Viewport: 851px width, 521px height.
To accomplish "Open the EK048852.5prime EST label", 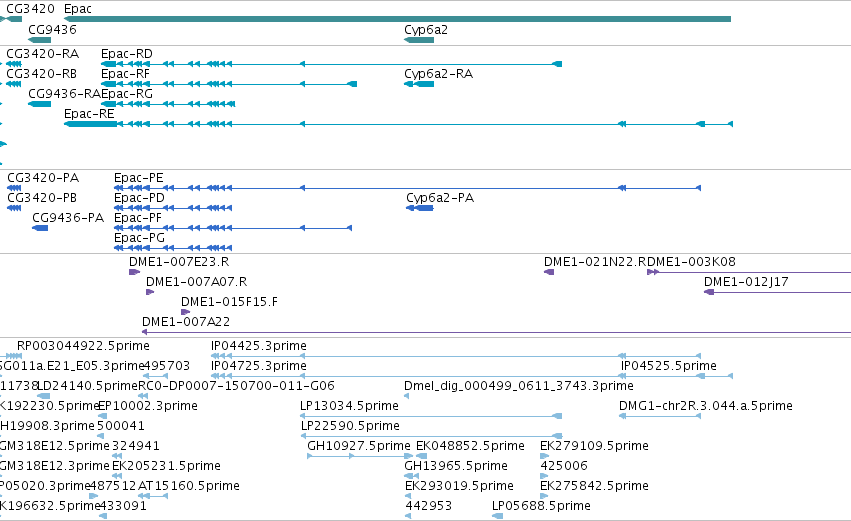I will (x=470, y=447).
